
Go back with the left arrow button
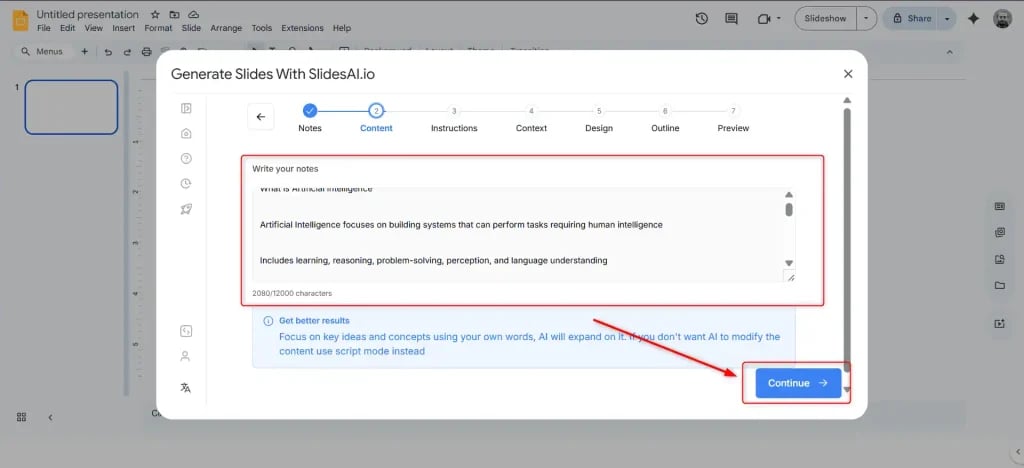tap(261, 117)
